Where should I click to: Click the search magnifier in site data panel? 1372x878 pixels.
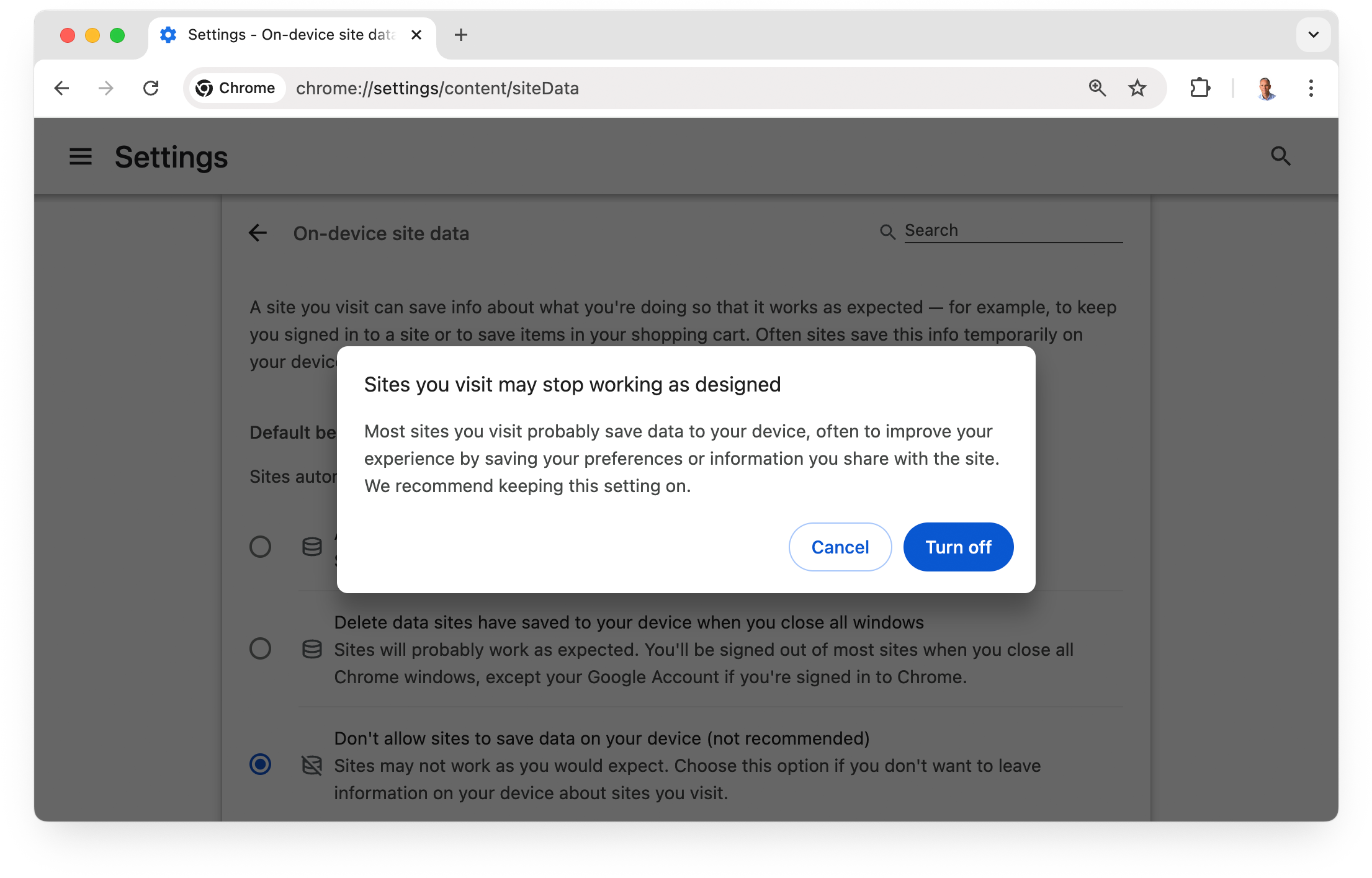(887, 231)
